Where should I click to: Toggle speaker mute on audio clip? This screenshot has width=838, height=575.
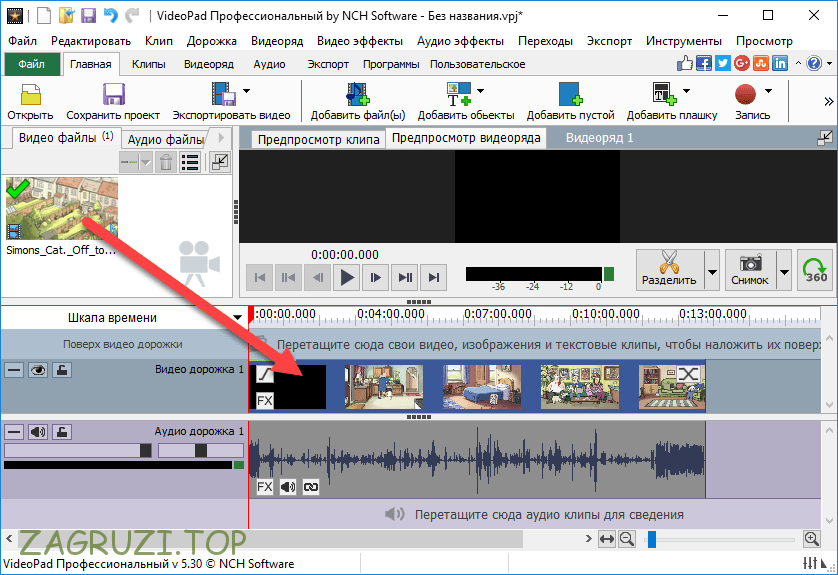[288, 487]
